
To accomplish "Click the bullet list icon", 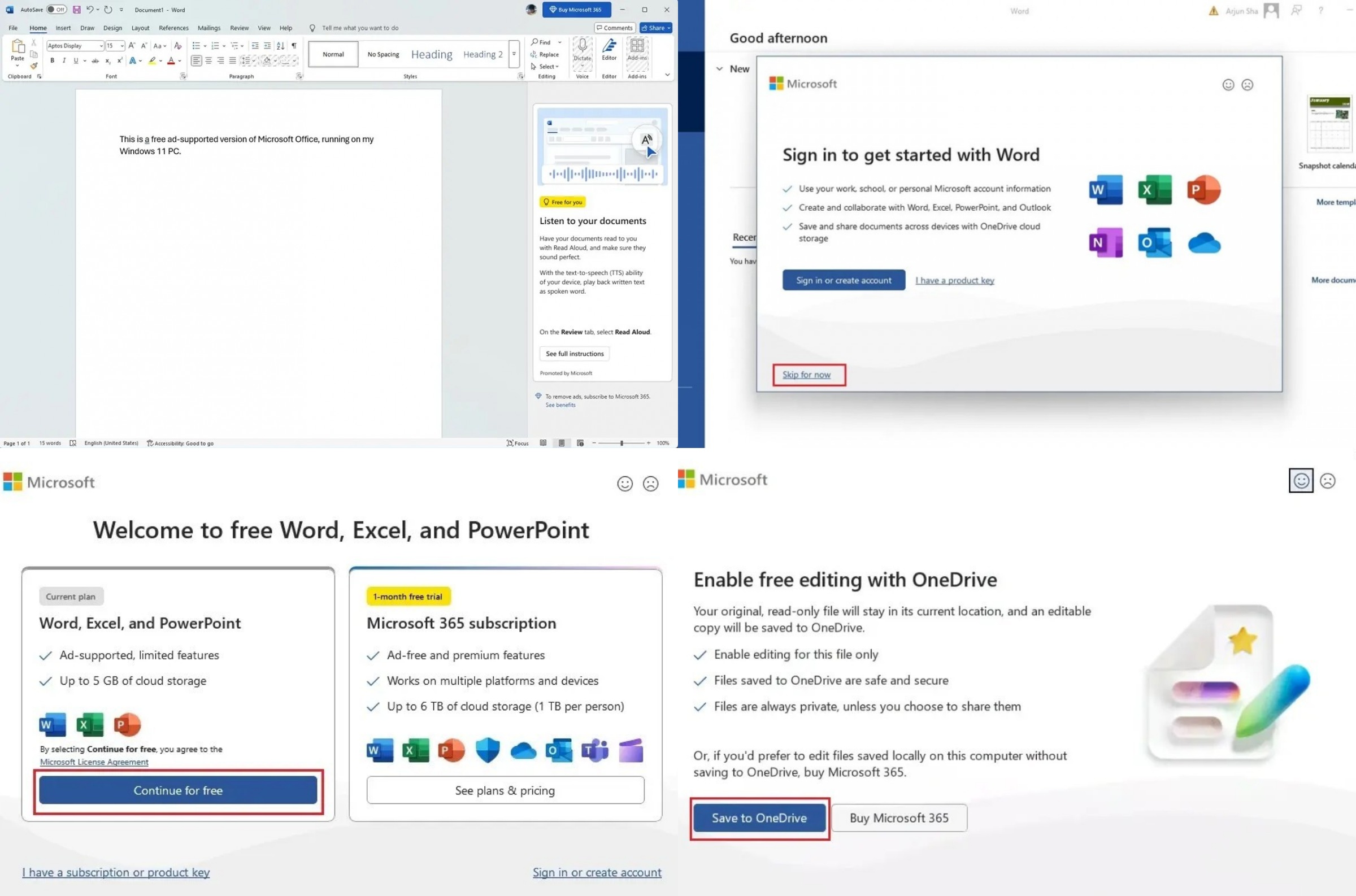I will pos(196,46).
